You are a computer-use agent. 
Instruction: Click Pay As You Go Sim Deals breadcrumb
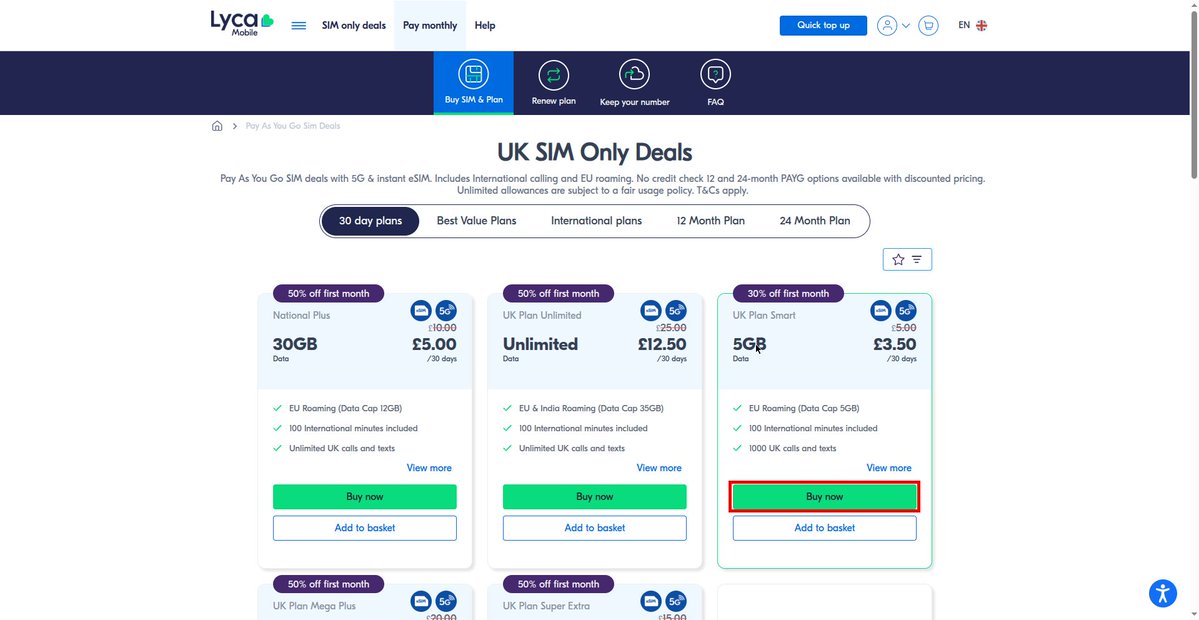[293, 126]
